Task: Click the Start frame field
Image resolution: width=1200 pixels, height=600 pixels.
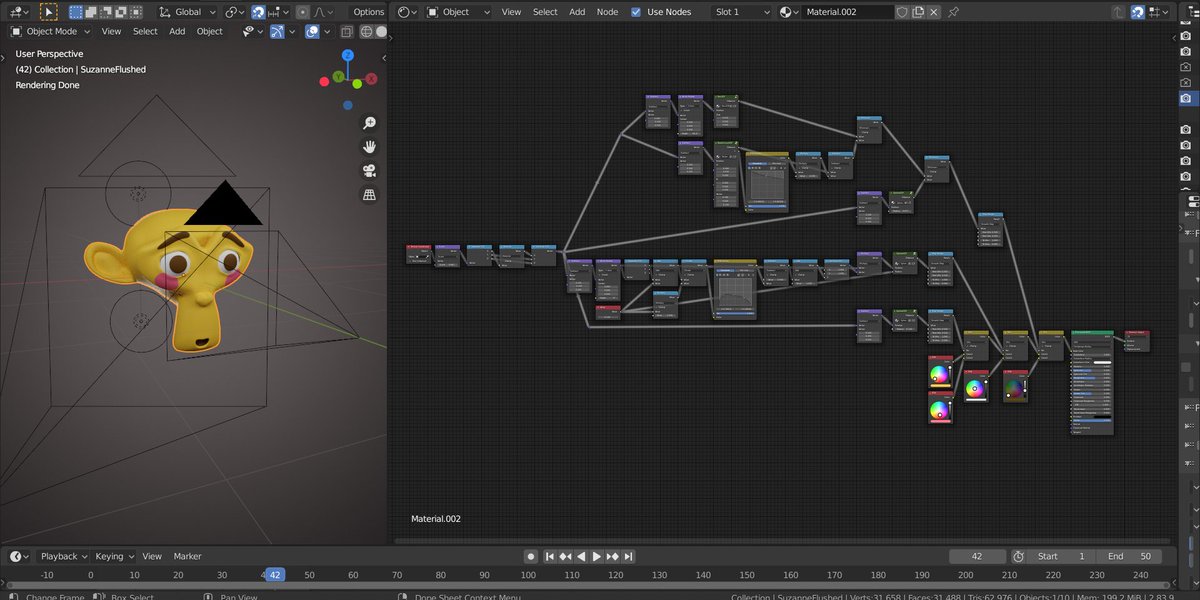Action: [x=1061, y=556]
